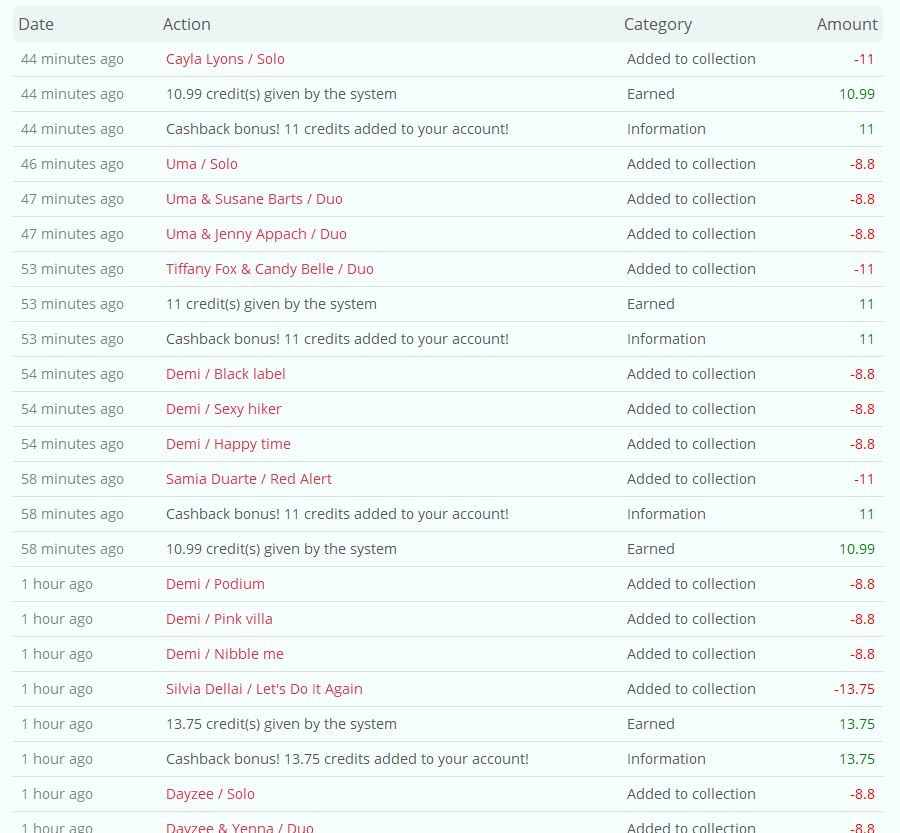Click the Category column header
This screenshot has width=900, height=833.
658,25
